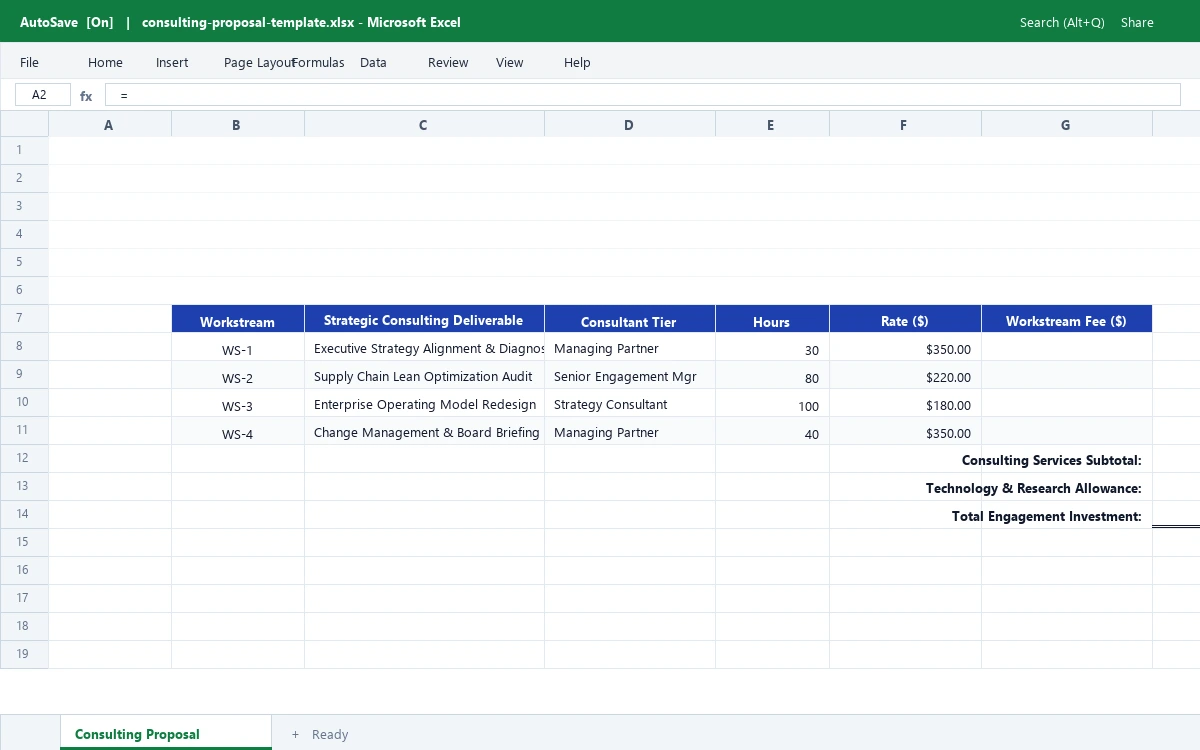Select the Consulting Proposal sheet tab

click(x=166, y=733)
